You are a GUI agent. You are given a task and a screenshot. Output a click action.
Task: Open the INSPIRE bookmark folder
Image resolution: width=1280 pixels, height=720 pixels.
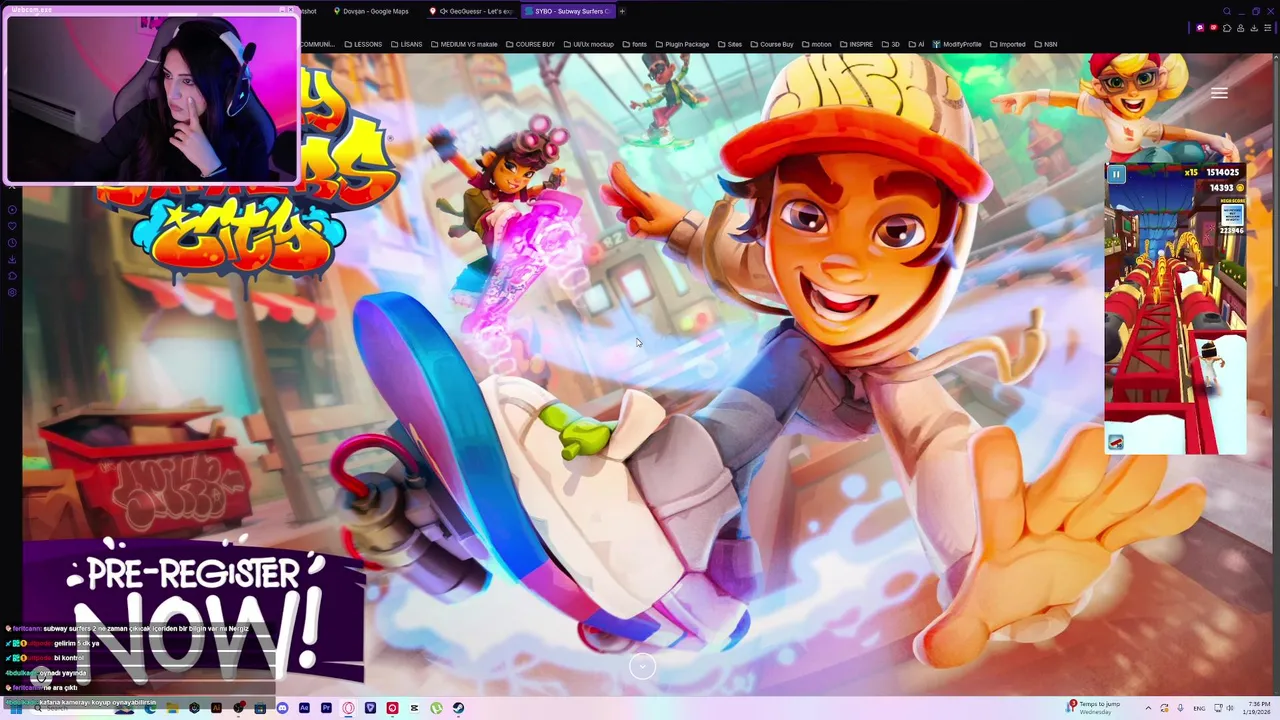855,44
